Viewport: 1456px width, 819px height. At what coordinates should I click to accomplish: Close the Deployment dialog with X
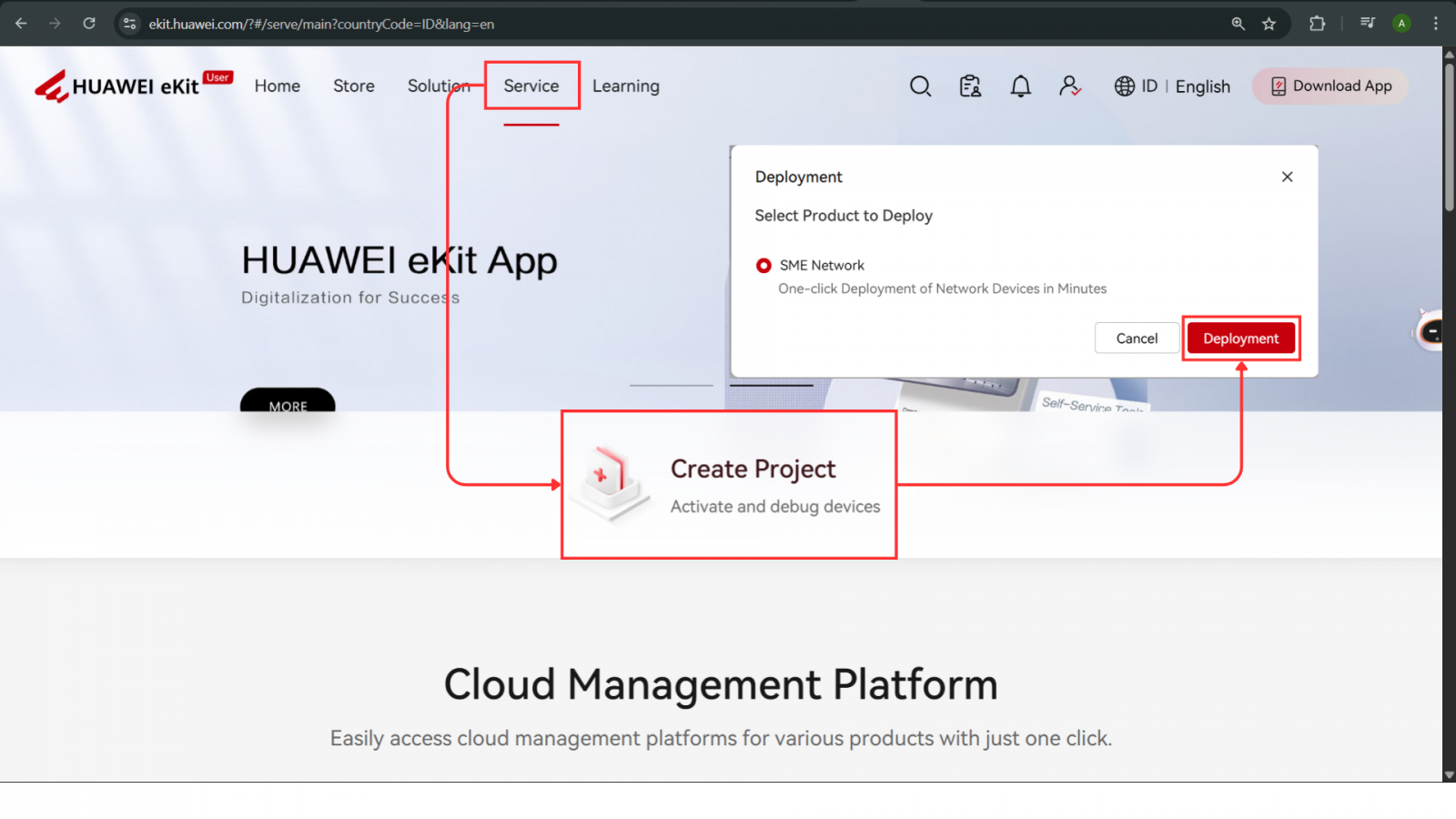click(x=1287, y=177)
